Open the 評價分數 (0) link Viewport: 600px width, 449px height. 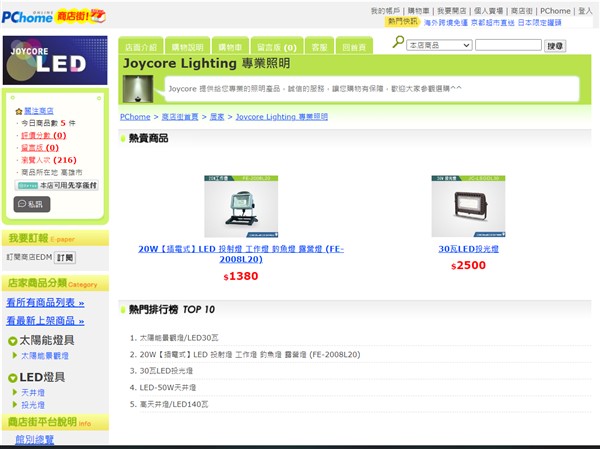click(x=44, y=136)
